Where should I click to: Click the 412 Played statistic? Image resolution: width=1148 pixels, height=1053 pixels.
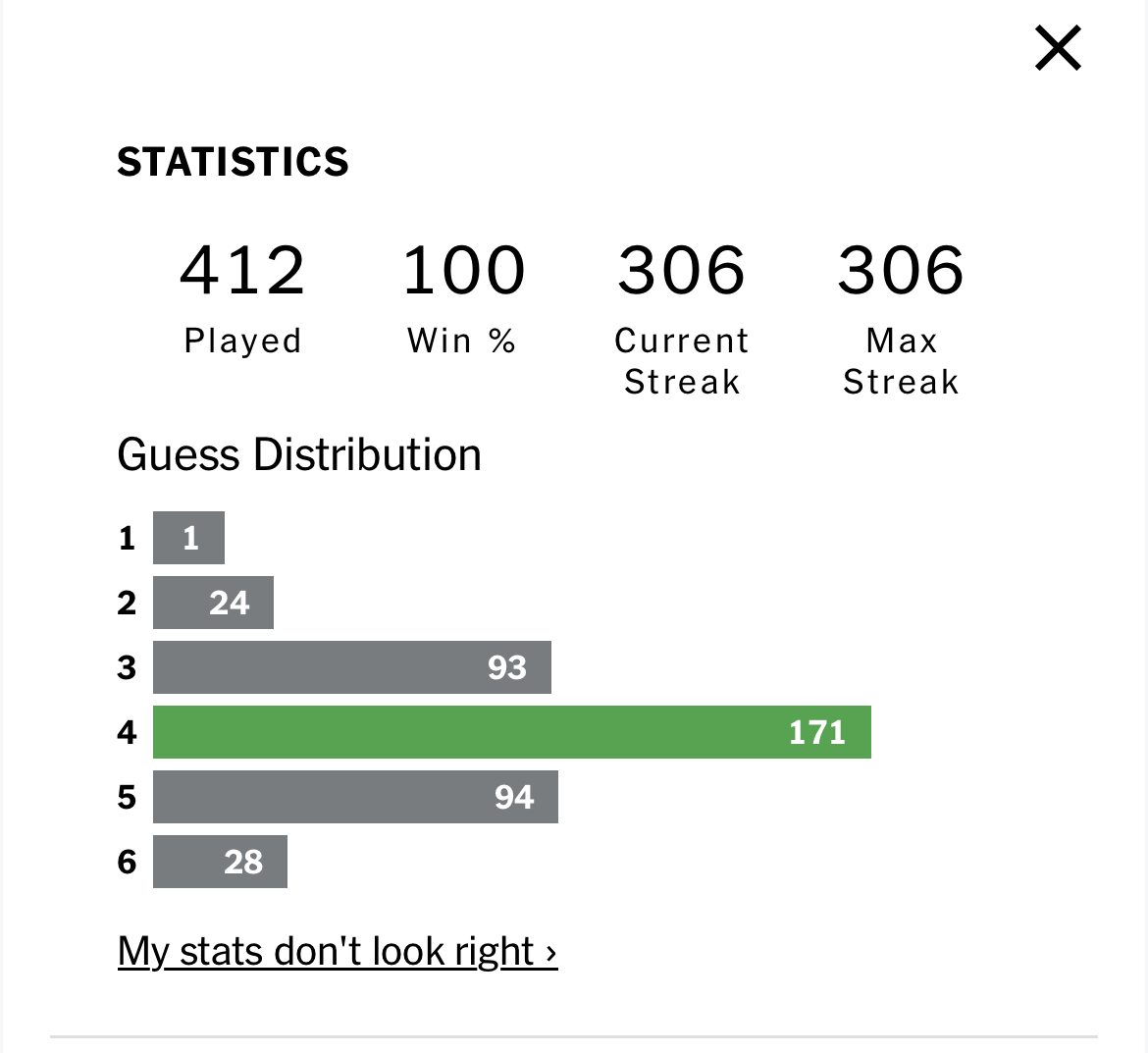(242, 270)
